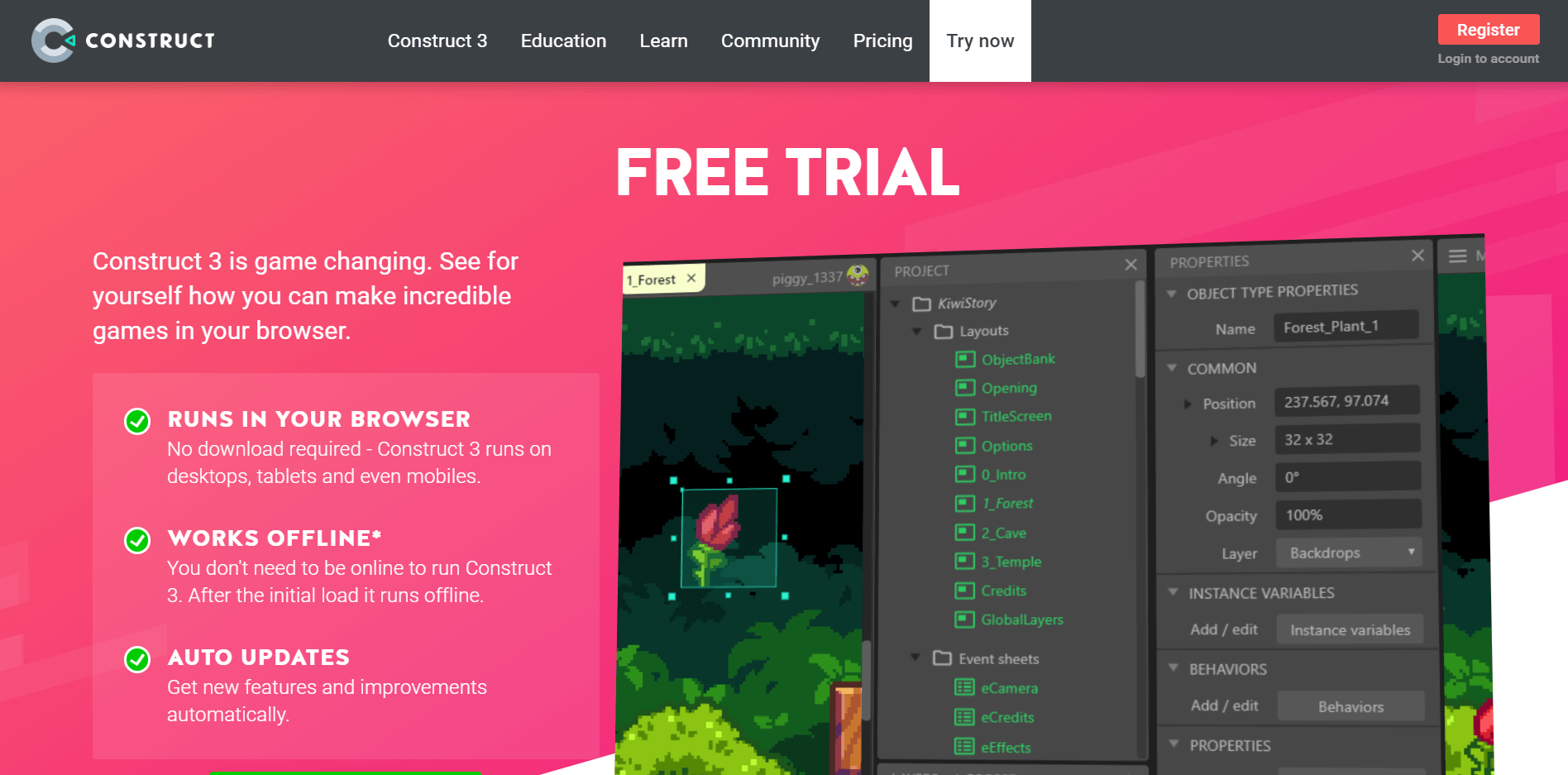Click the Opening layout icon
Viewport: 1568px width, 775px height.
coord(965,387)
